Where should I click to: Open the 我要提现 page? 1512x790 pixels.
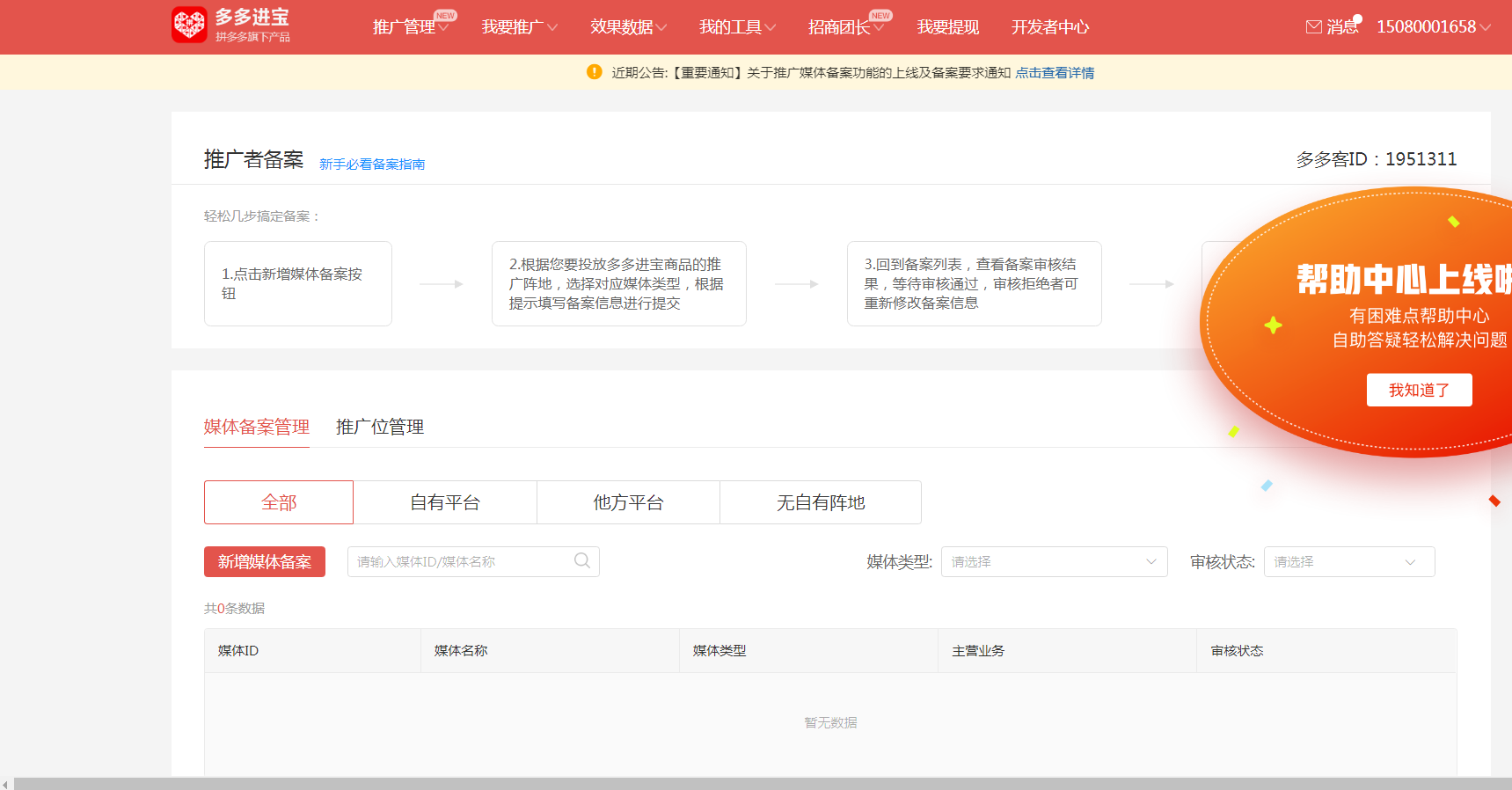948,27
